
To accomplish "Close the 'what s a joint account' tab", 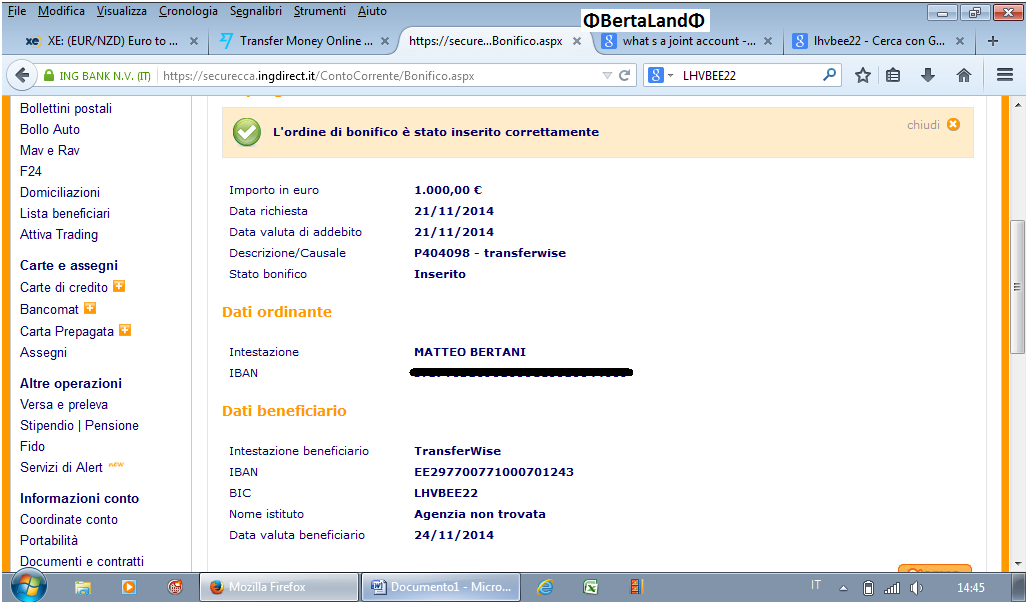I will [x=768, y=41].
